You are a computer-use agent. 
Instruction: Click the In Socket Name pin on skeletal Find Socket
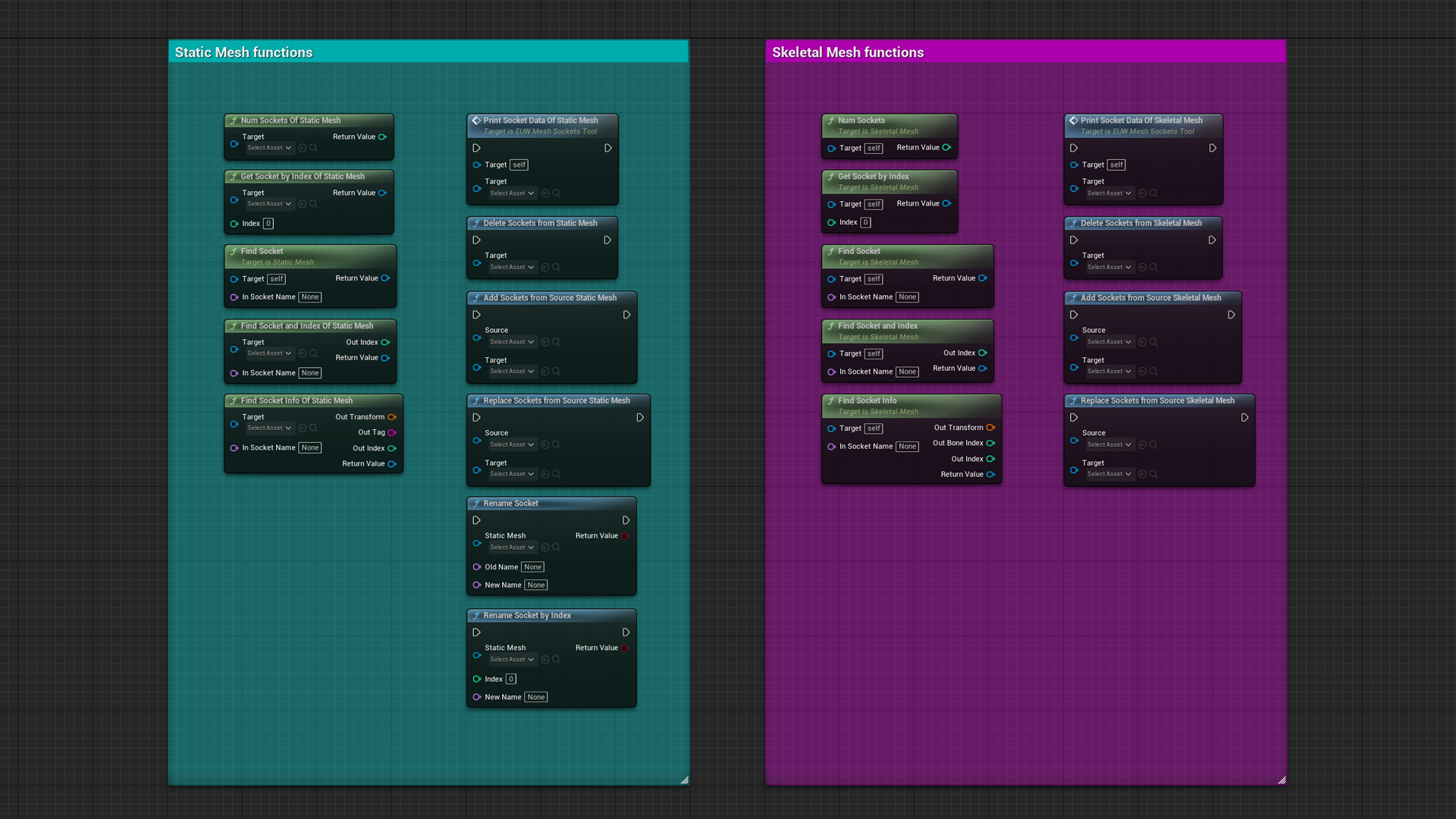[832, 297]
